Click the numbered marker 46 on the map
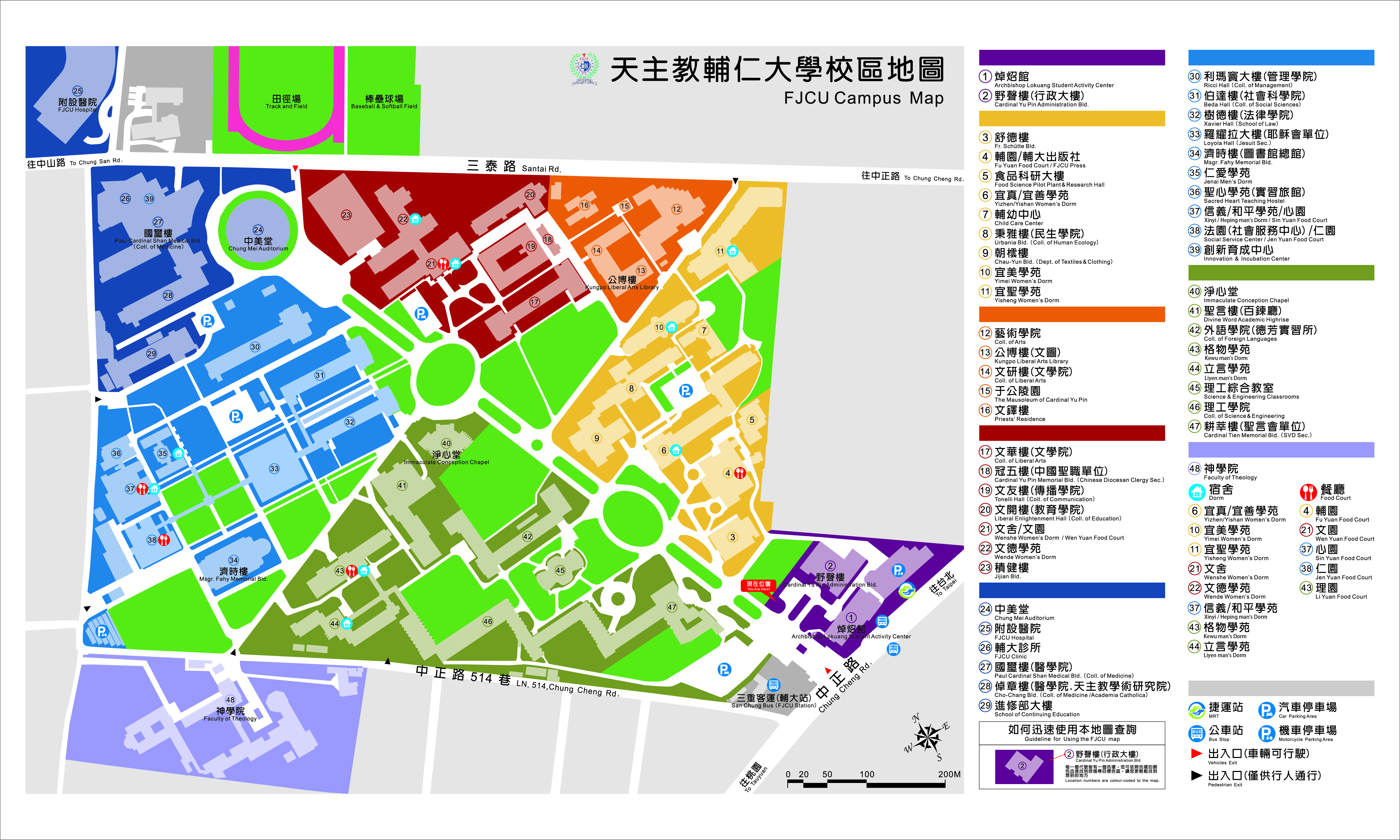1400x840 pixels. tap(488, 622)
